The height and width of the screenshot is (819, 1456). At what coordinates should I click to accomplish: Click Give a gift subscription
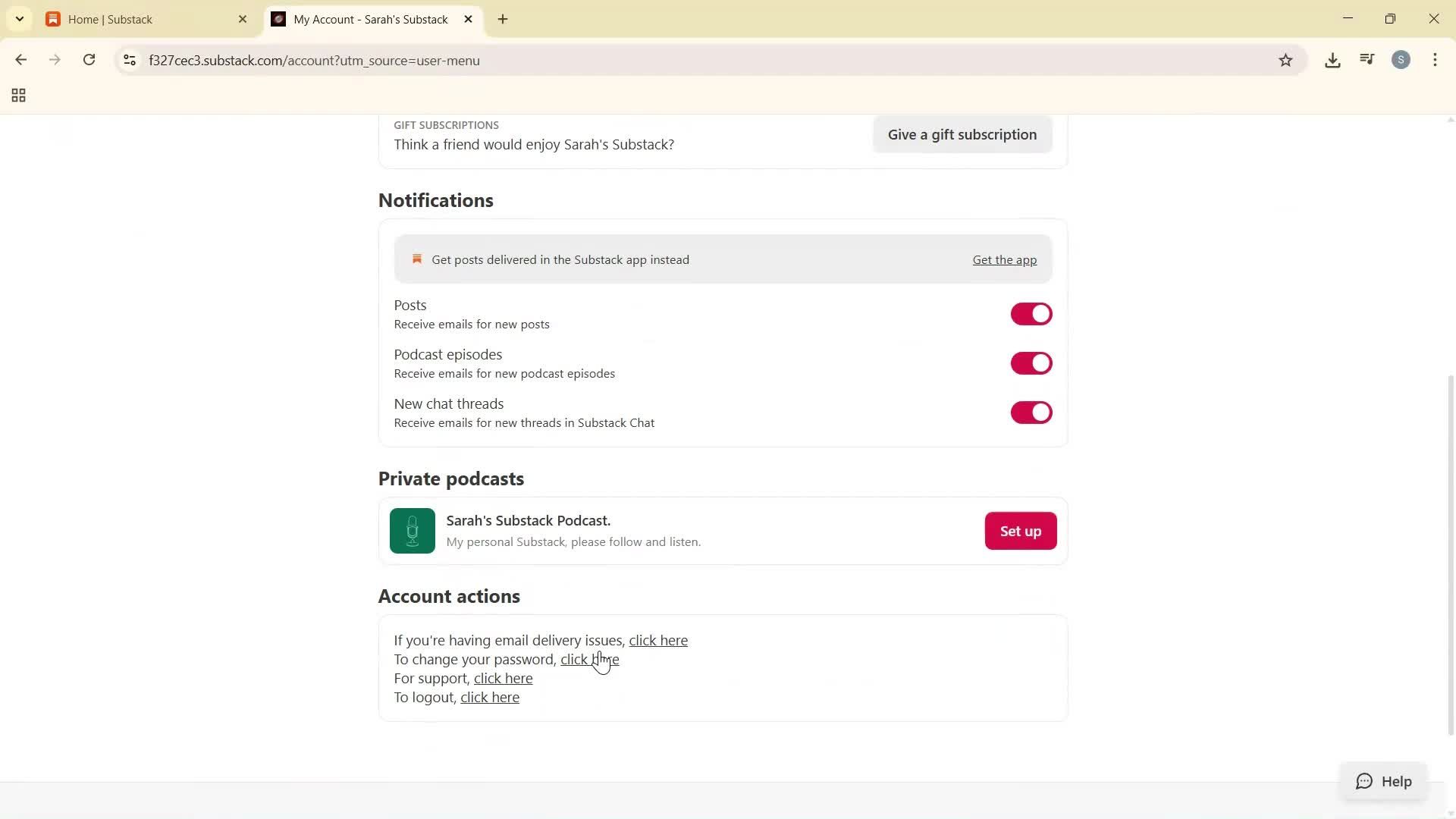tap(962, 134)
